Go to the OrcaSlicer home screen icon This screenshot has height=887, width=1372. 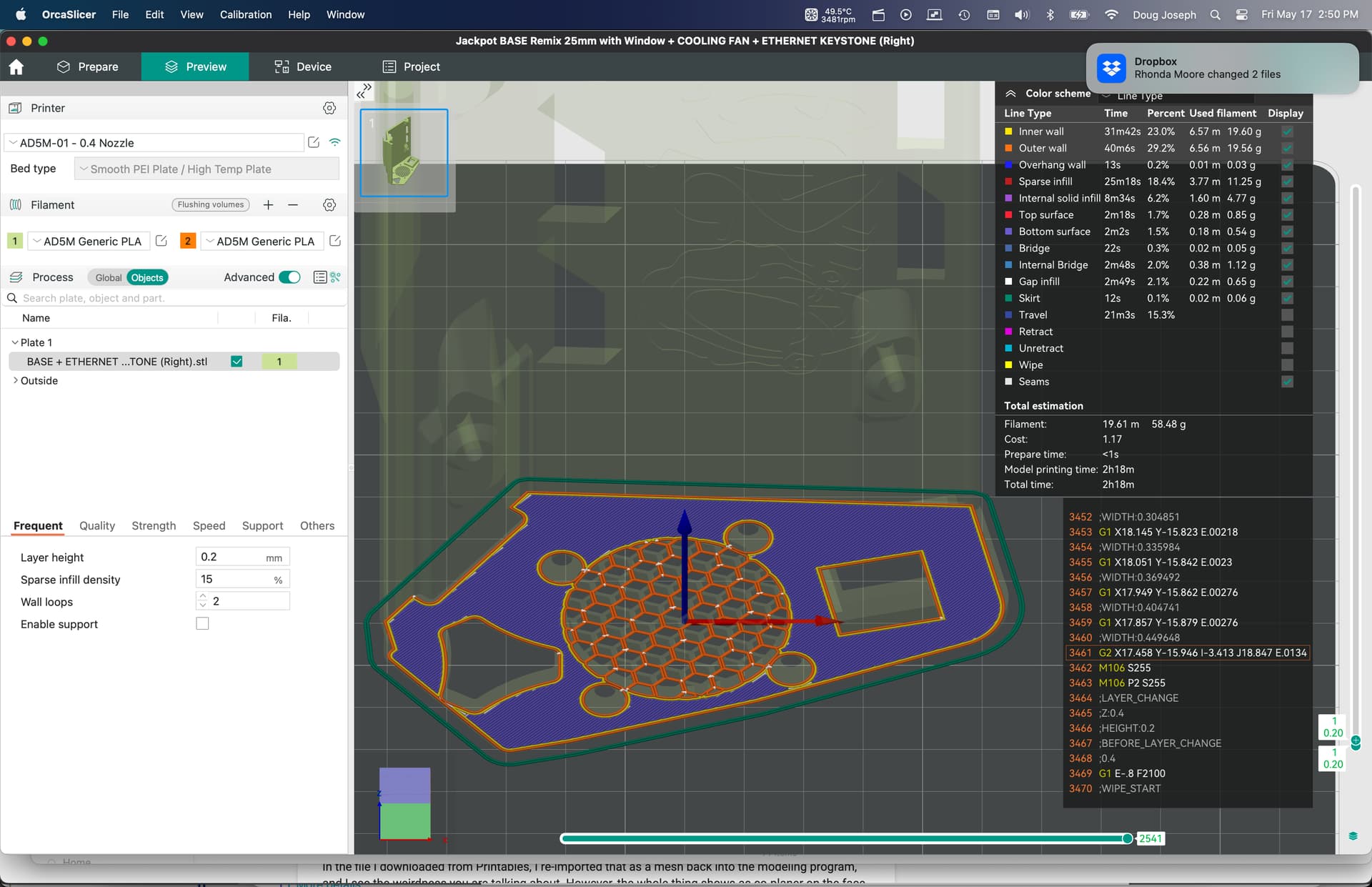pos(16,67)
